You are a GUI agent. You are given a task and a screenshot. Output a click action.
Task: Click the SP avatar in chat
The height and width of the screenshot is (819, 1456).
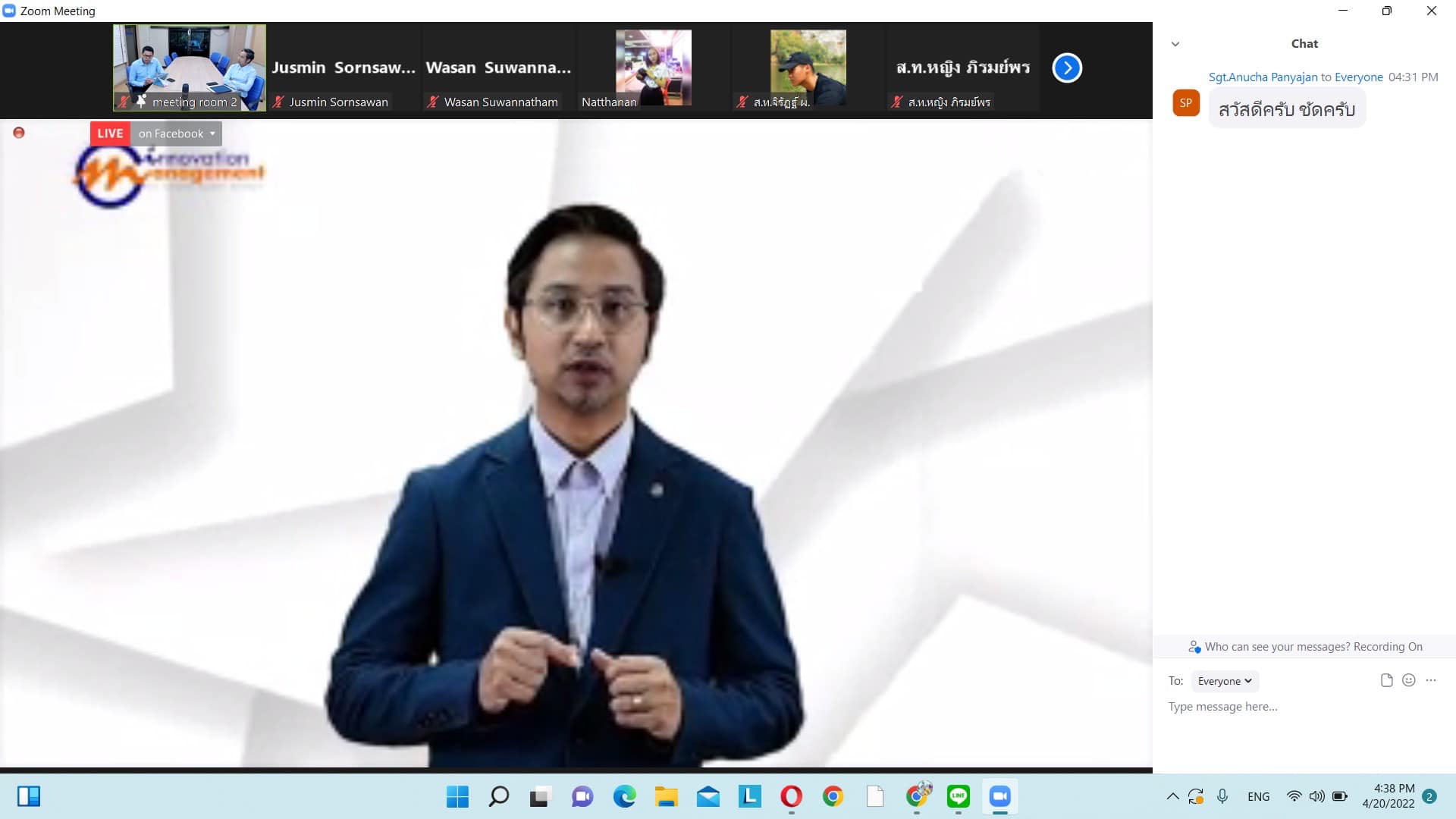pyautogui.click(x=1185, y=103)
